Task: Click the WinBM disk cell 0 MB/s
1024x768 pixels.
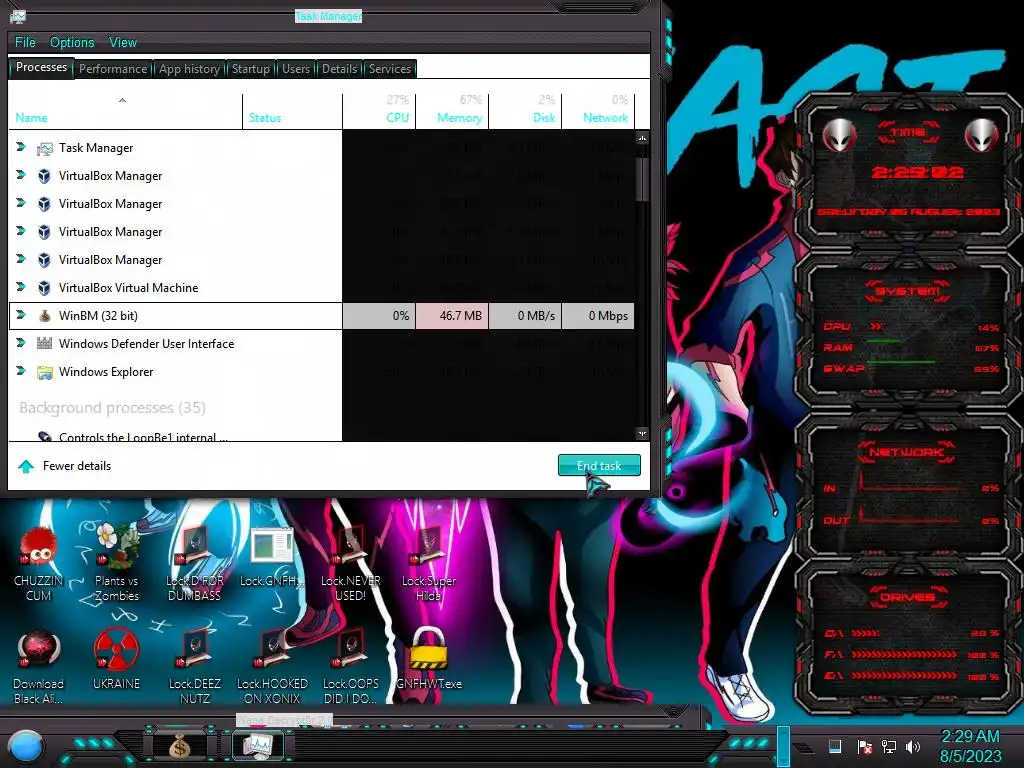Action: point(525,316)
